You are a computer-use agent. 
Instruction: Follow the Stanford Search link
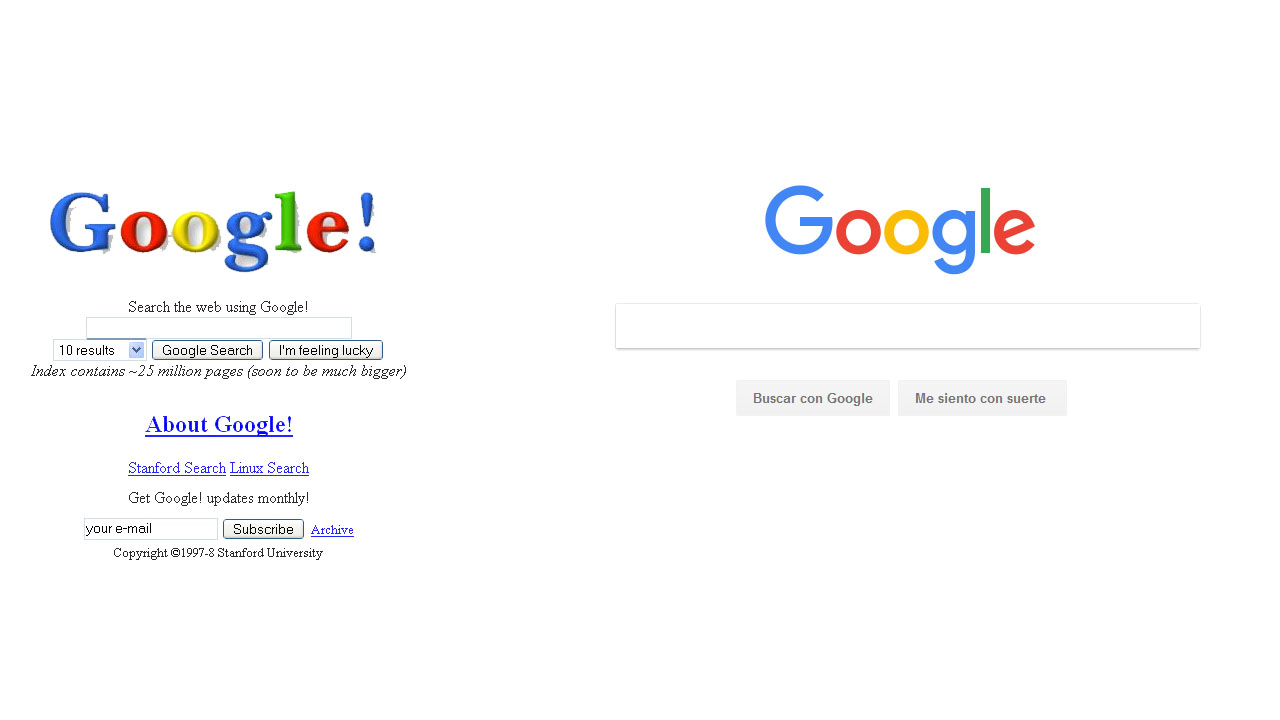click(x=177, y=468)
